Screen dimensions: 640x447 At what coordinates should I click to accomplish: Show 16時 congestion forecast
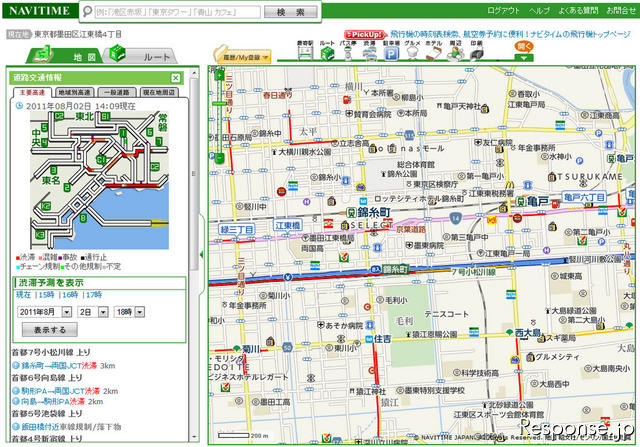tap(70, 295)
